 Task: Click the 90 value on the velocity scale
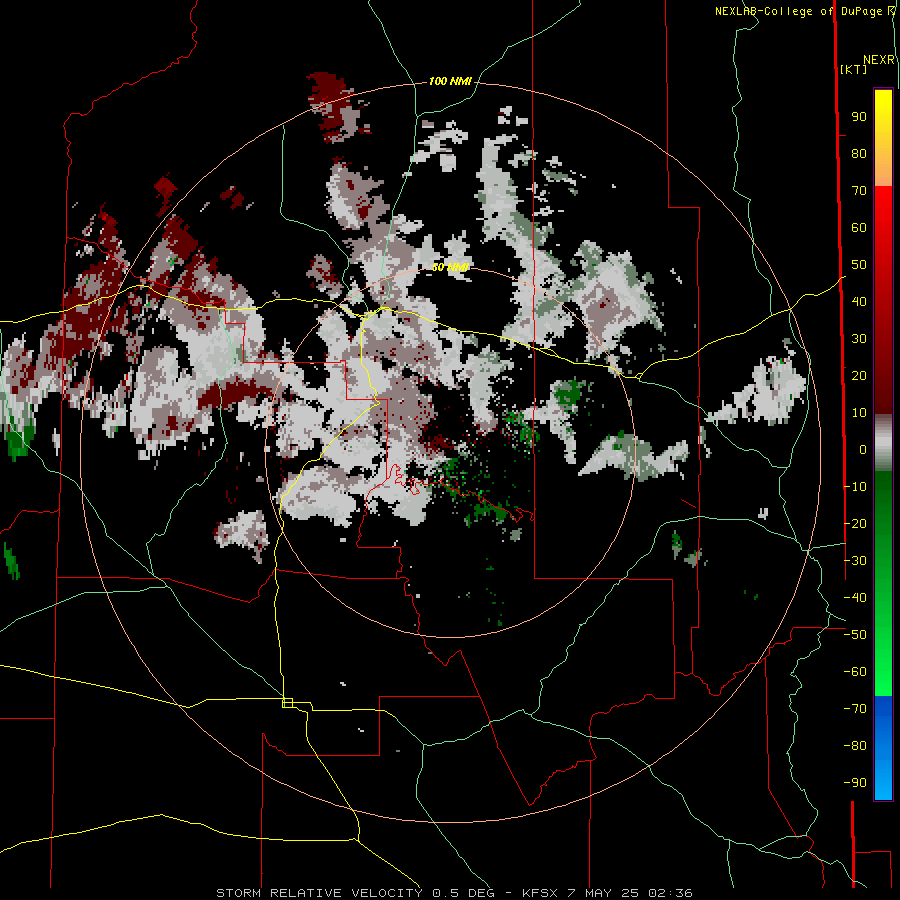pos(859,117)
